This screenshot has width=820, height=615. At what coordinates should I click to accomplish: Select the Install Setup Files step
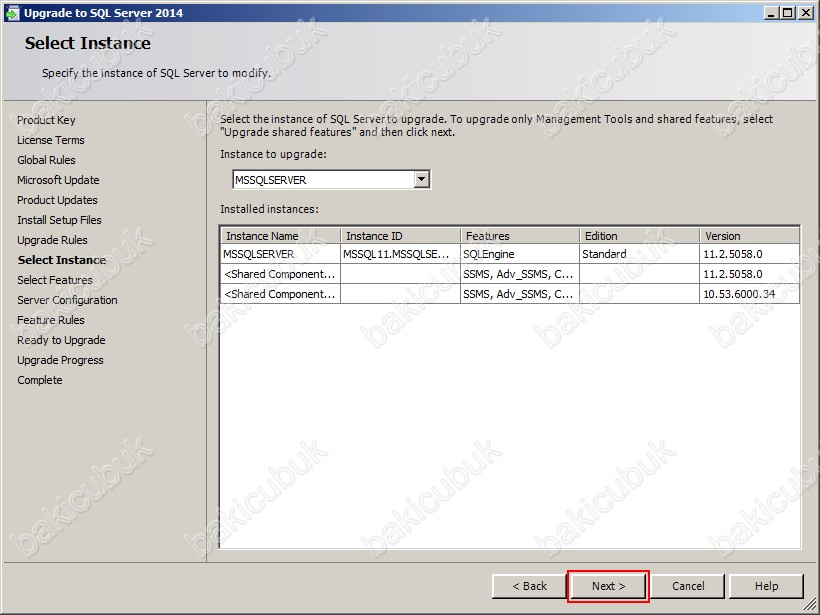[59, 220]
